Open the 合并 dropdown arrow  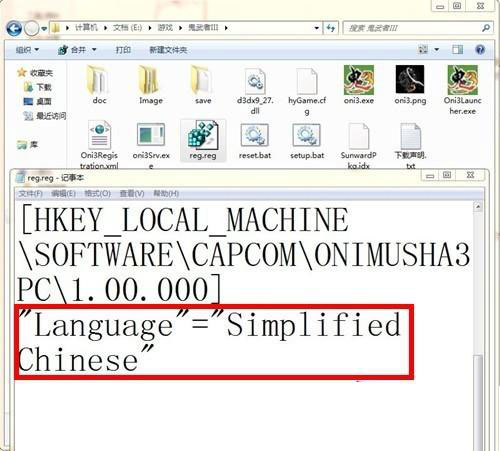tap(94, 50)
